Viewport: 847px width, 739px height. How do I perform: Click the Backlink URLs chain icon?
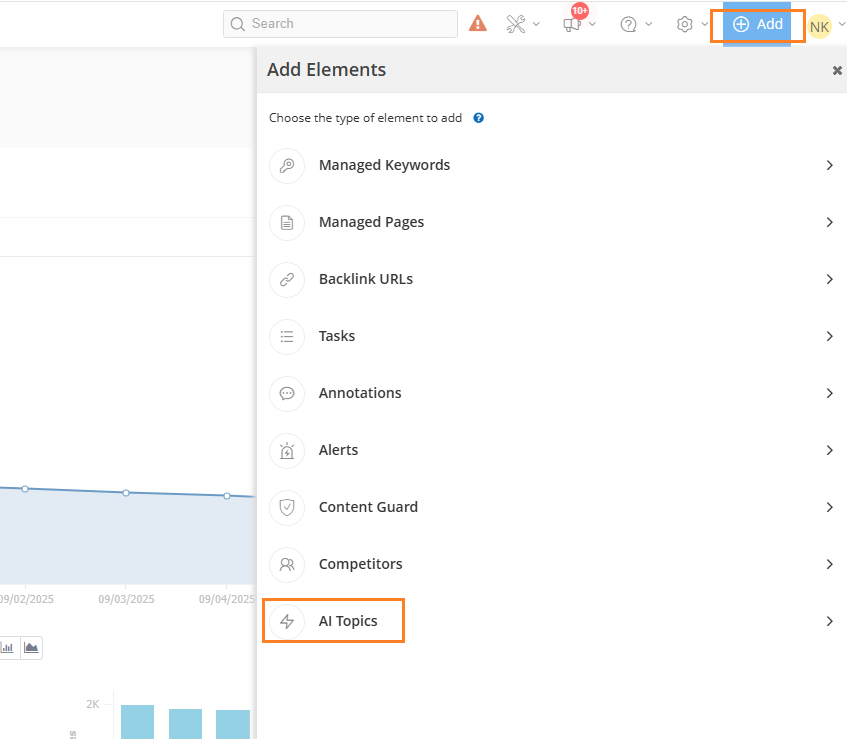click(x=287, y=280)
